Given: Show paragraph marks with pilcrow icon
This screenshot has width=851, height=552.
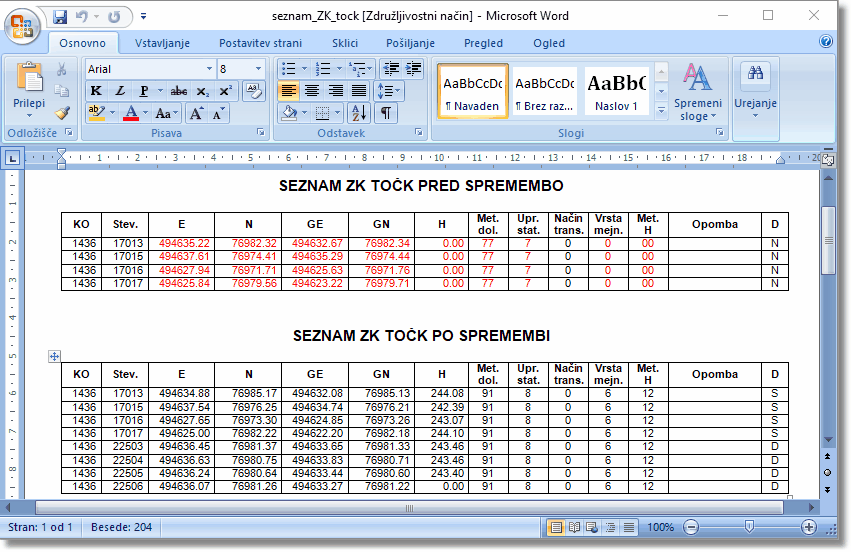Looking at the screenshot, I should click(x=385, y=113).
